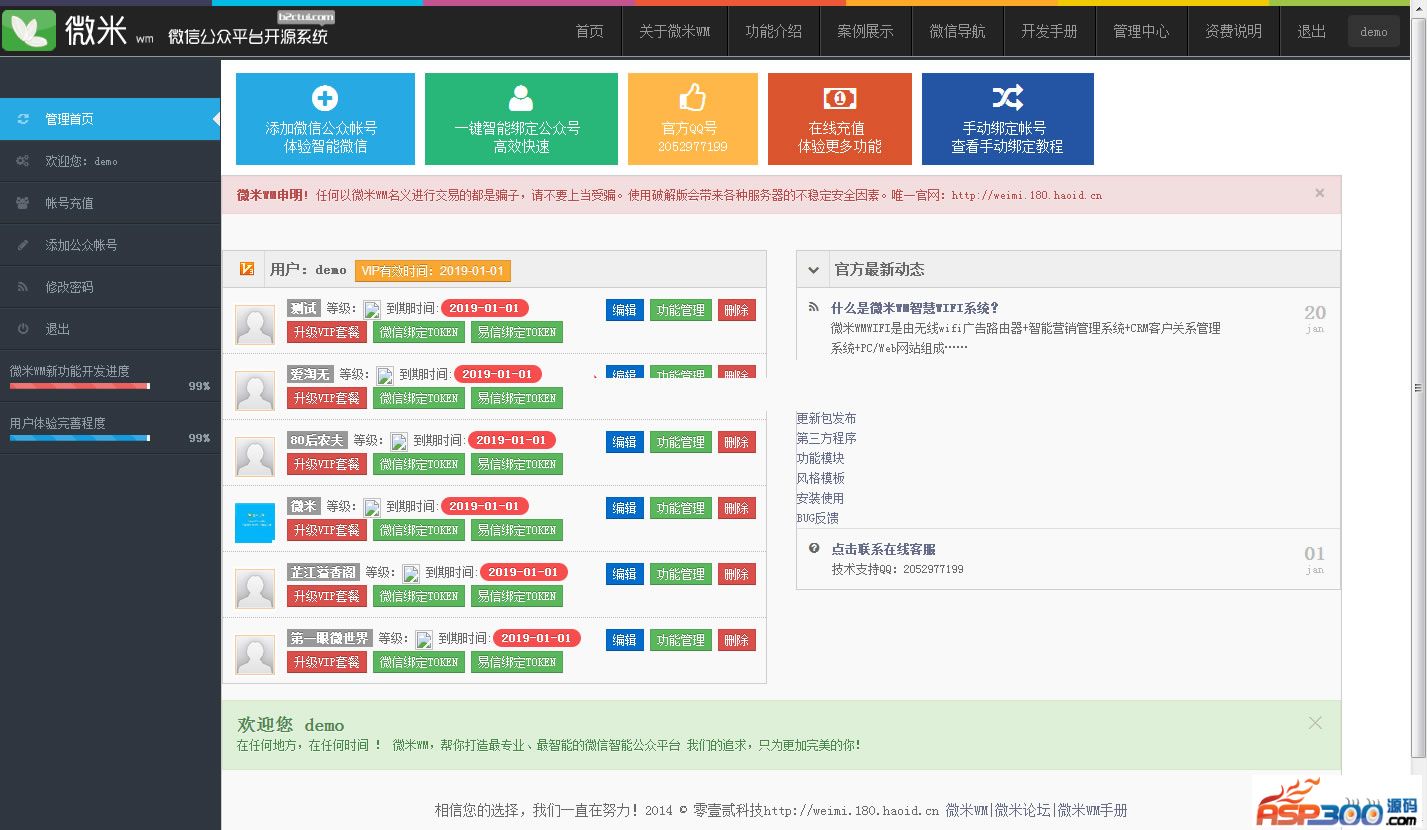Open the demo user dropdown in top bar
The image size is (1427, 830).
coord(1373,32)
